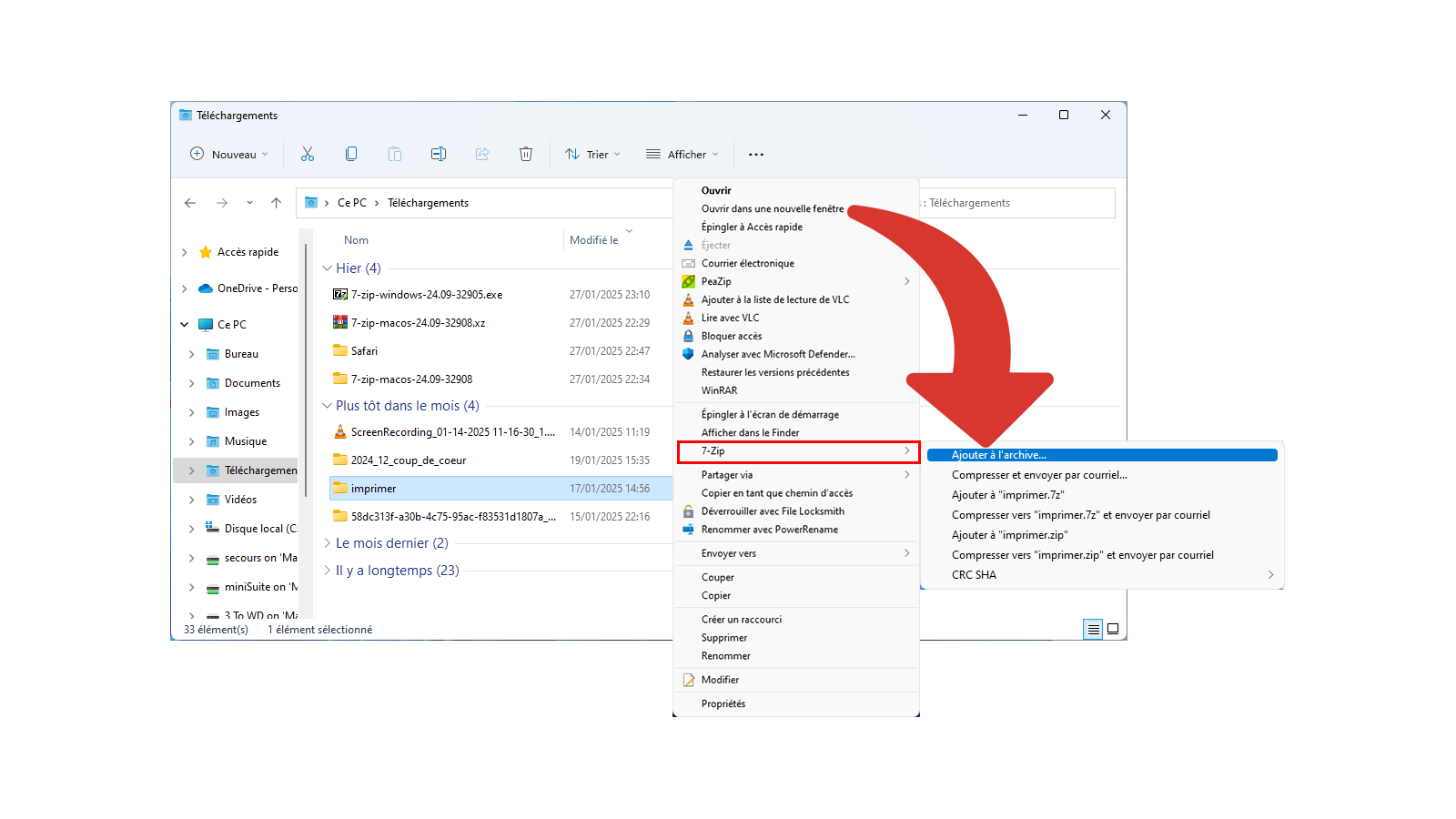Image resolution: width=1456 pixels, height=819 pixels.
Task: Open the Nouveau dropdown button
Action: tap(229, 154)
